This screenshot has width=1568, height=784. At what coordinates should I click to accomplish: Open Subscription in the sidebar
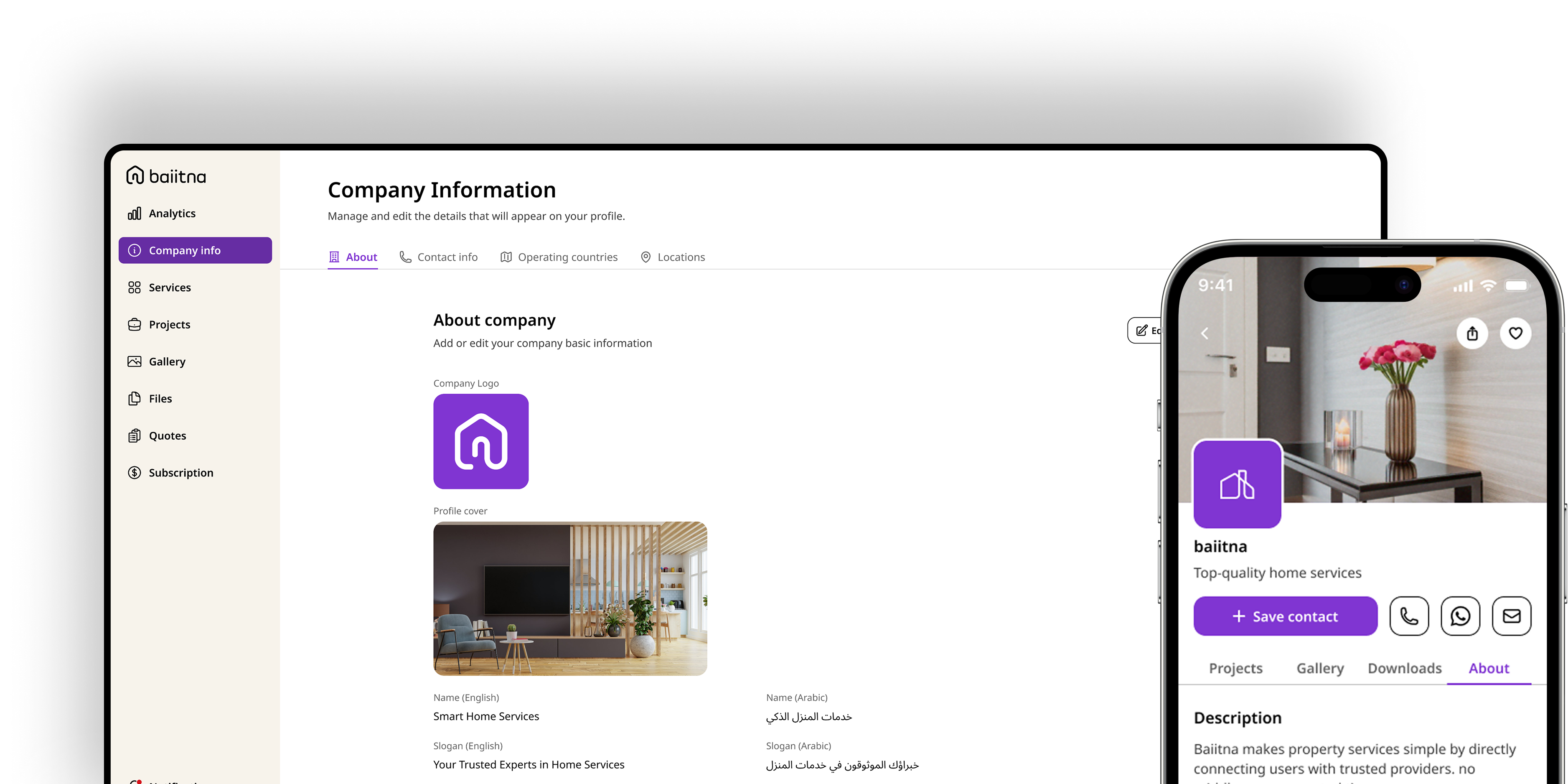(195, 473)
